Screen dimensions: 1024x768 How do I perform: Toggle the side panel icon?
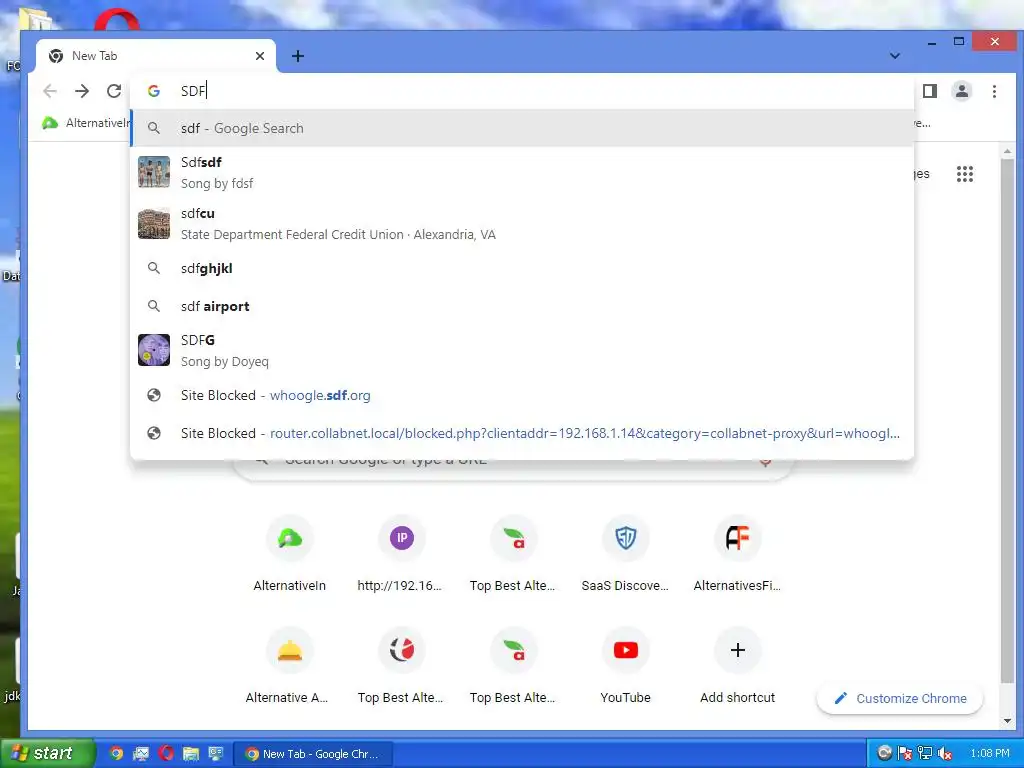point(930,91)
